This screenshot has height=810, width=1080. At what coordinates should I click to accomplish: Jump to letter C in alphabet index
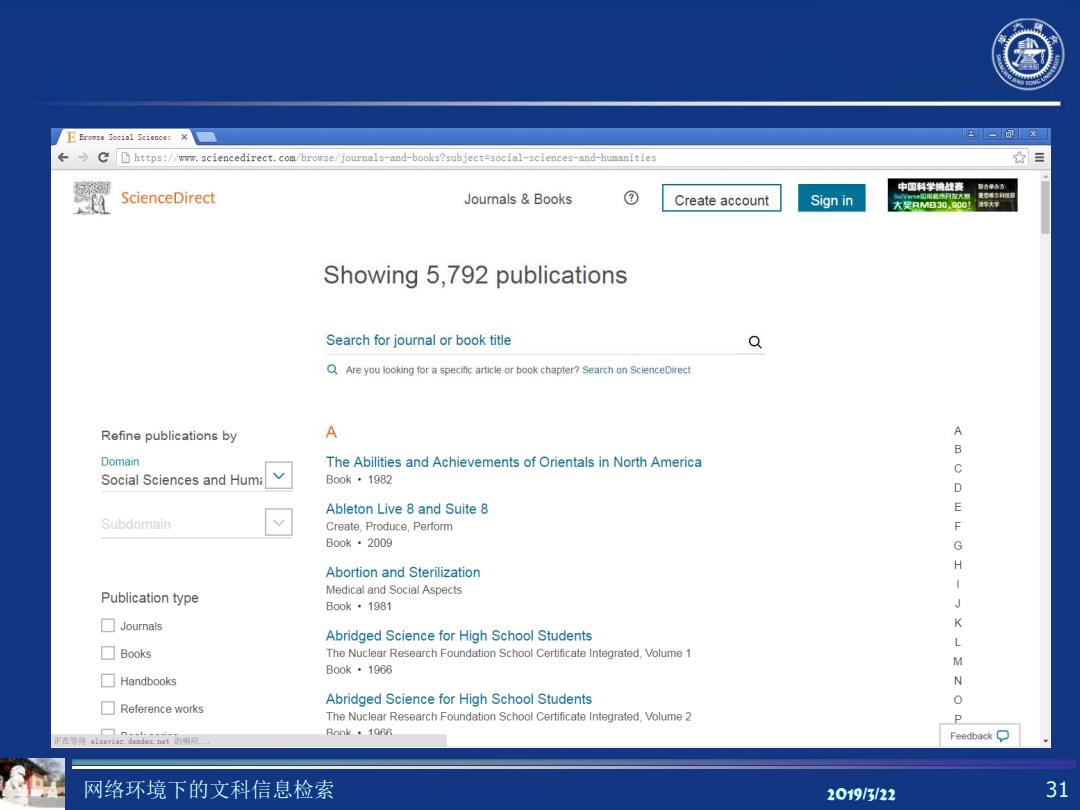coord(957,468)
